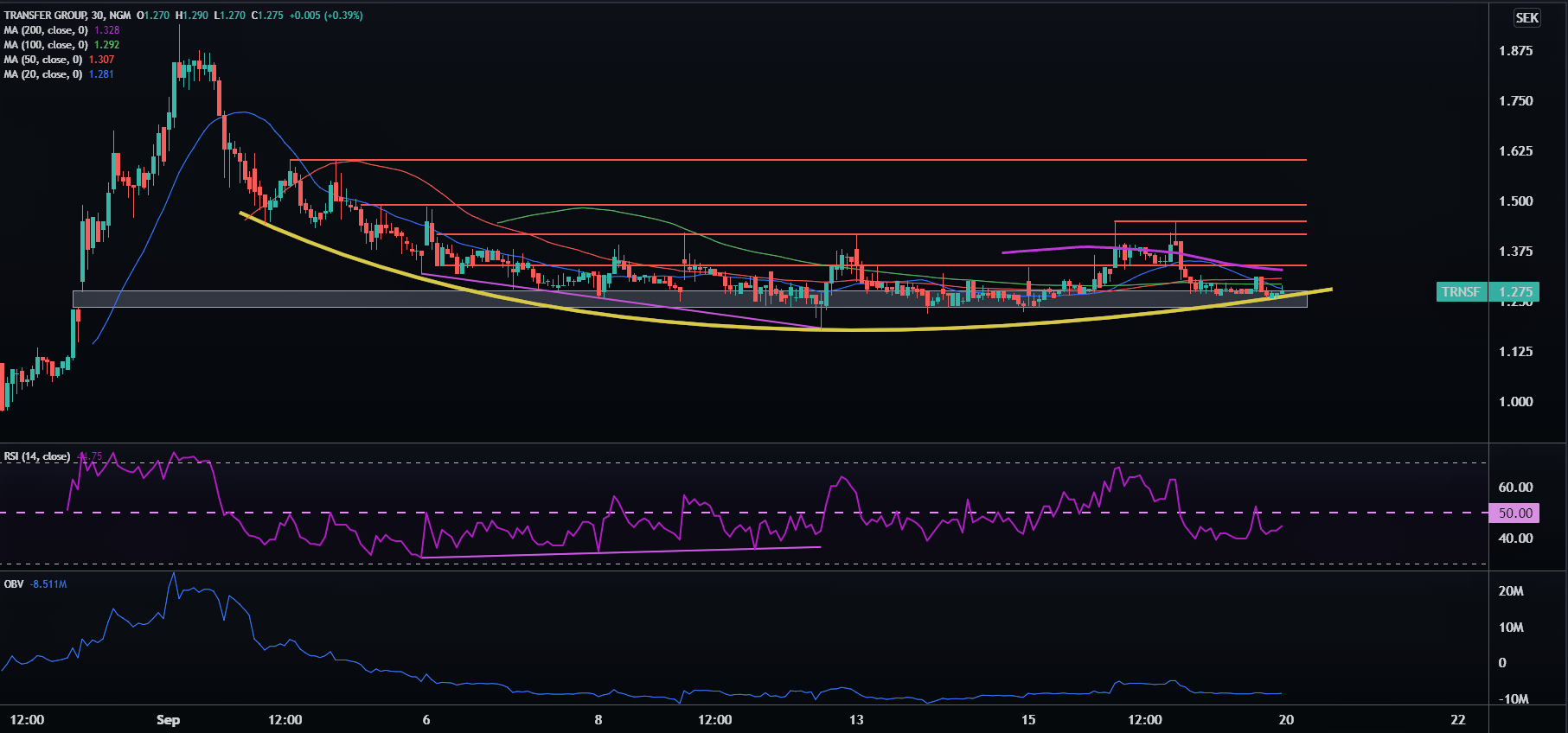Click the 20 date label on time axis
The width and height of the screenshot is (1568, 733).
coord(1286,720)
